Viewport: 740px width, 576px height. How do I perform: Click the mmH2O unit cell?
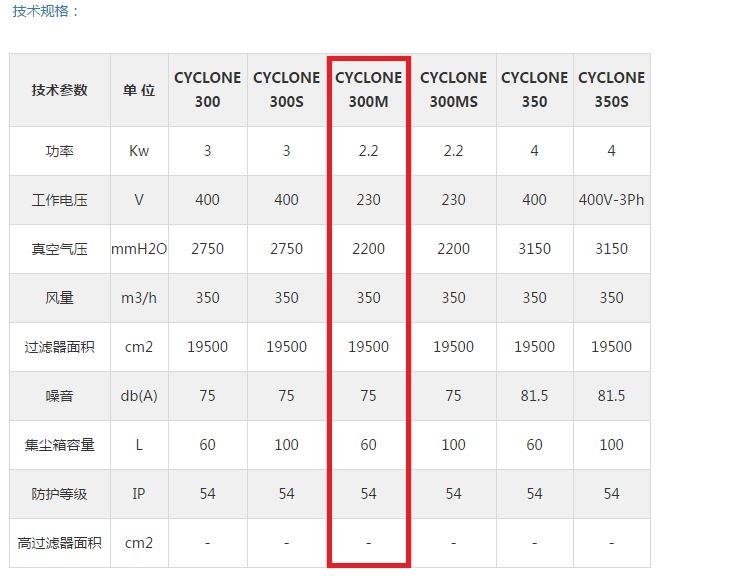[139, 249]
